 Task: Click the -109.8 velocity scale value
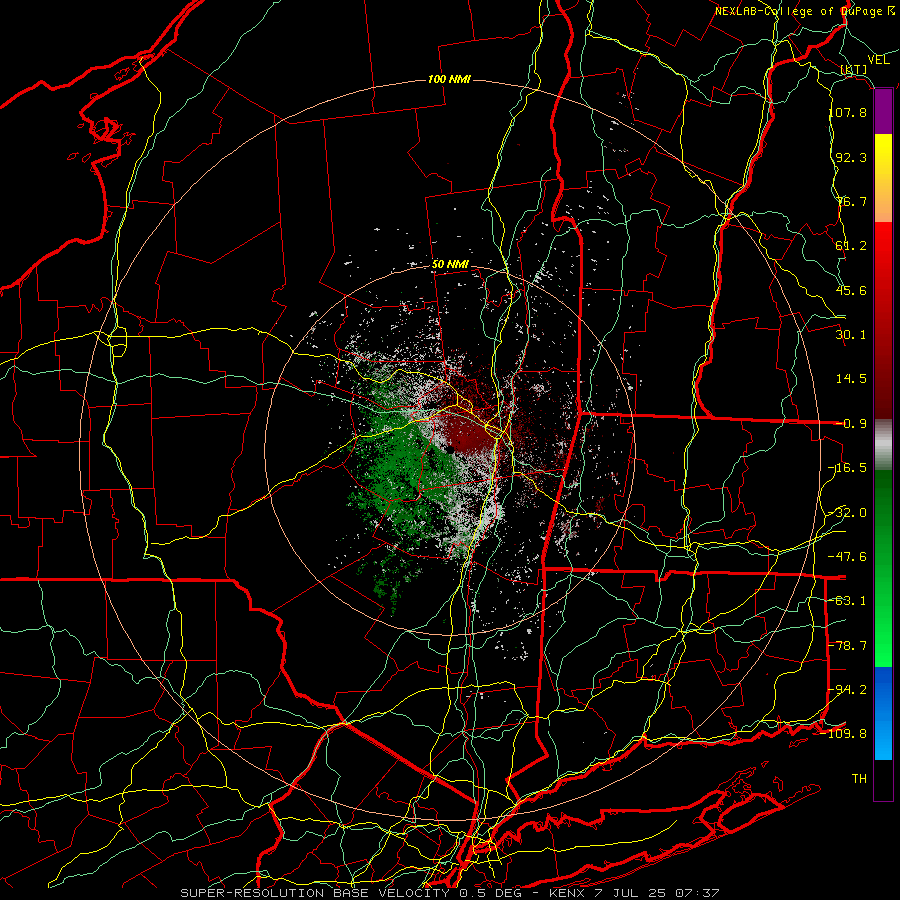[x=844, y=734]
